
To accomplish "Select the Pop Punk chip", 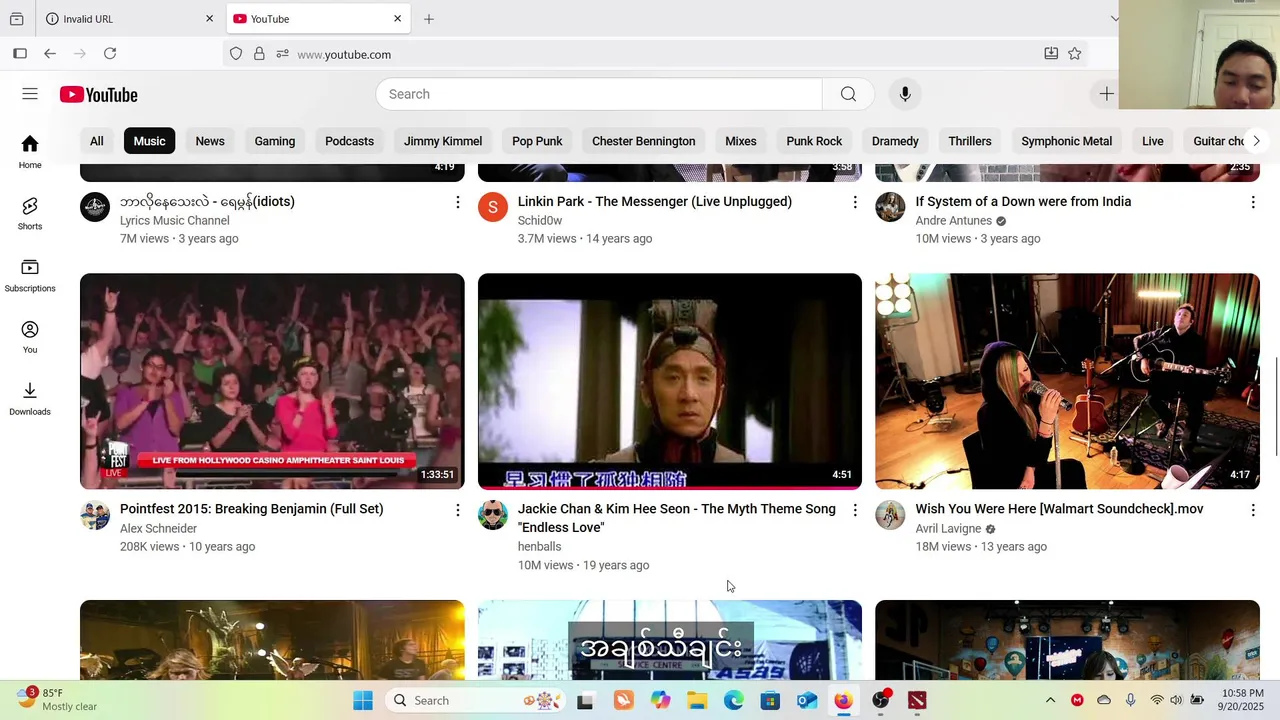I will pyautogui.click(x=537, y=141).
